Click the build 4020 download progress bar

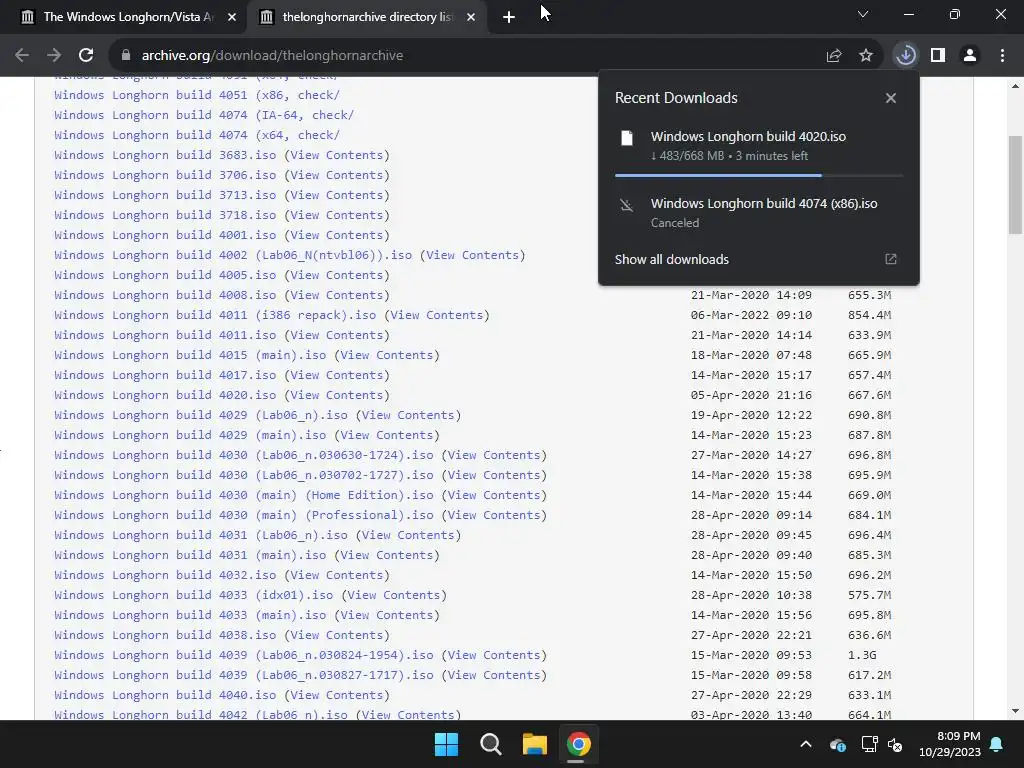click(759, 175)
